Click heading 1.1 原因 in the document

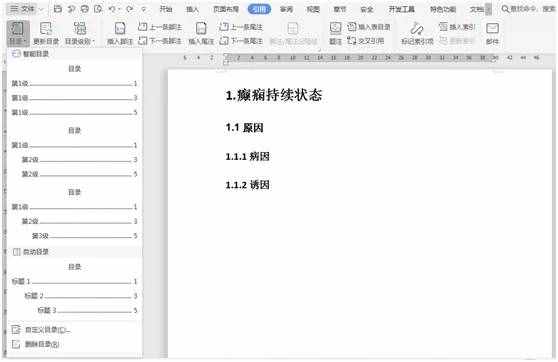point(244,127)
